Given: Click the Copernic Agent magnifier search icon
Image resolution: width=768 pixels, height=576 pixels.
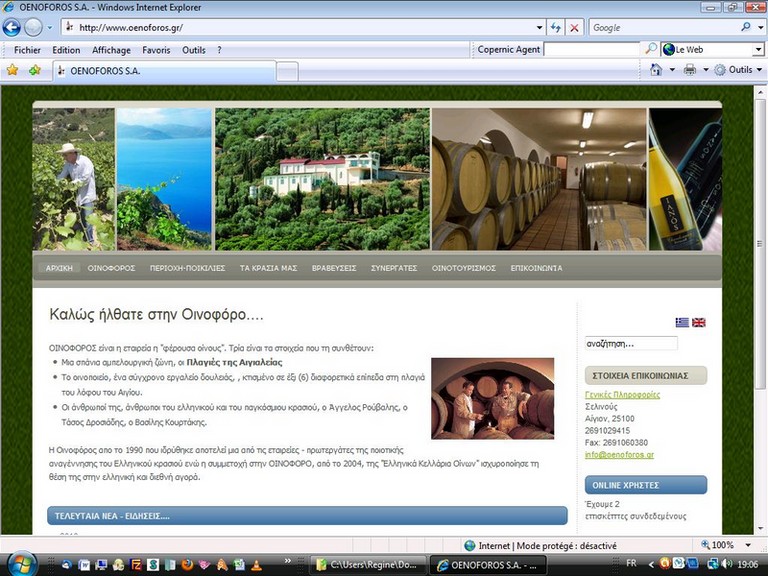Looking at the screenshot, I should coord(651,49).
